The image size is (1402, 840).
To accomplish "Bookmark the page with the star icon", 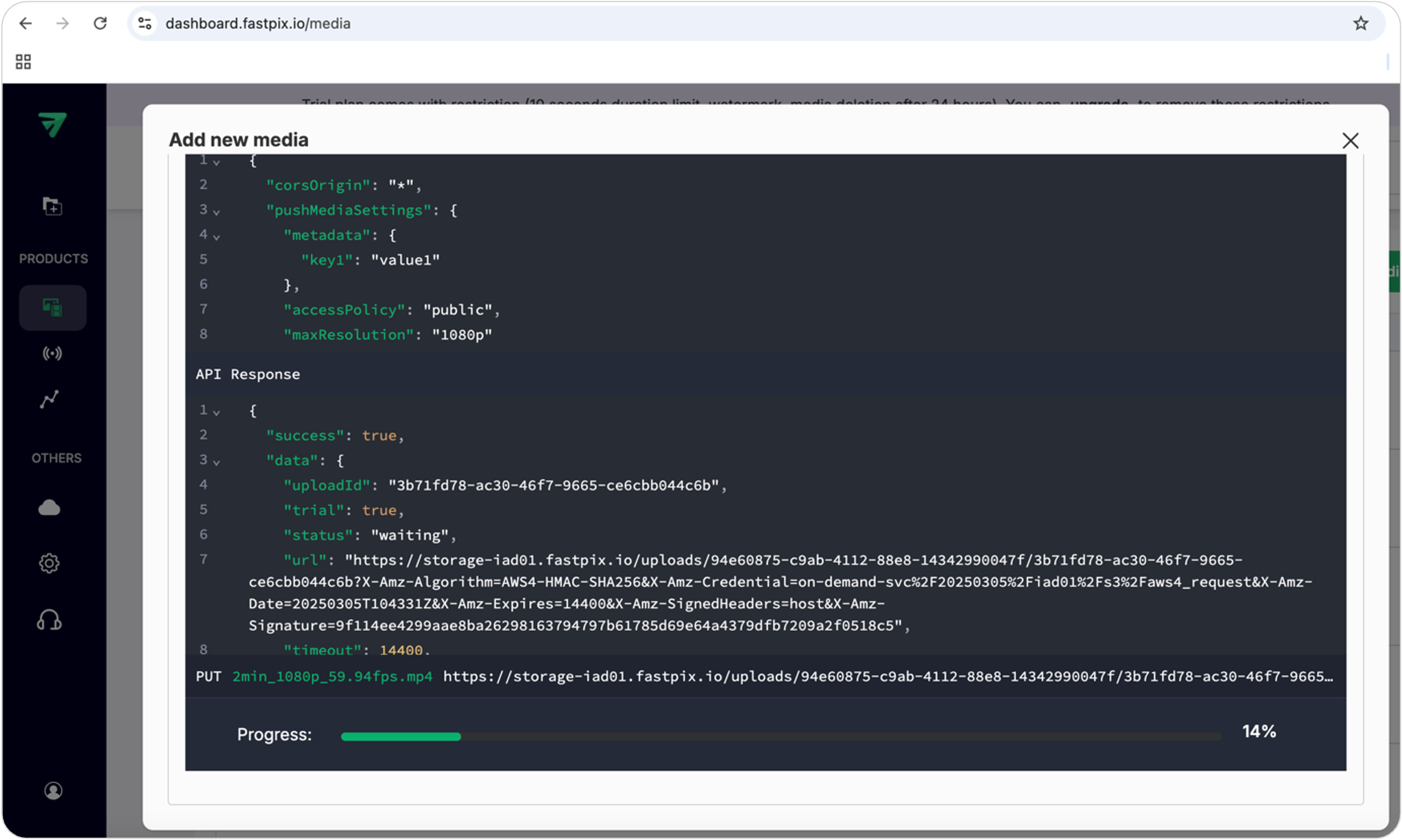I will (x=1360, y=23).
